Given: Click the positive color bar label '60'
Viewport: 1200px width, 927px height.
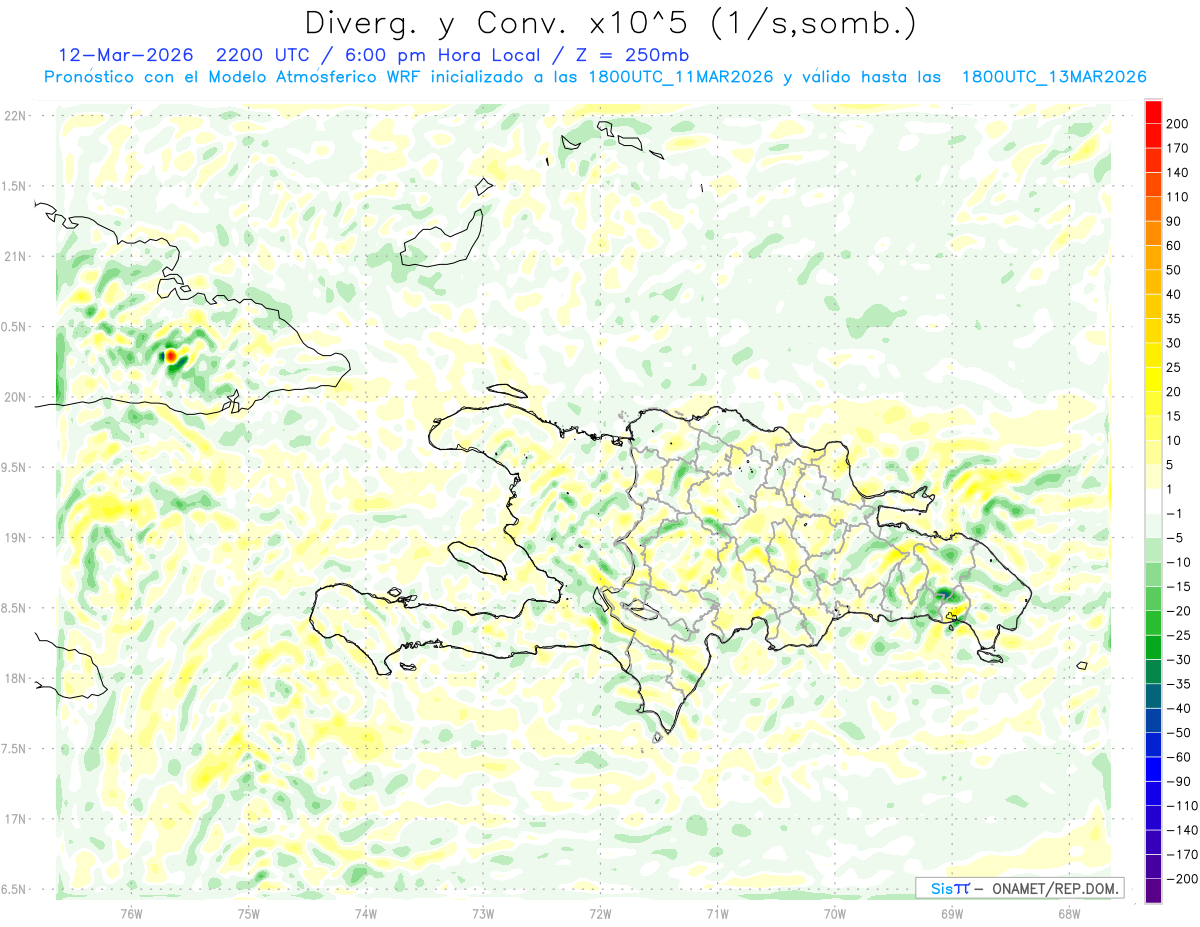Looking at the screenshot, I should pos(1174,246).
